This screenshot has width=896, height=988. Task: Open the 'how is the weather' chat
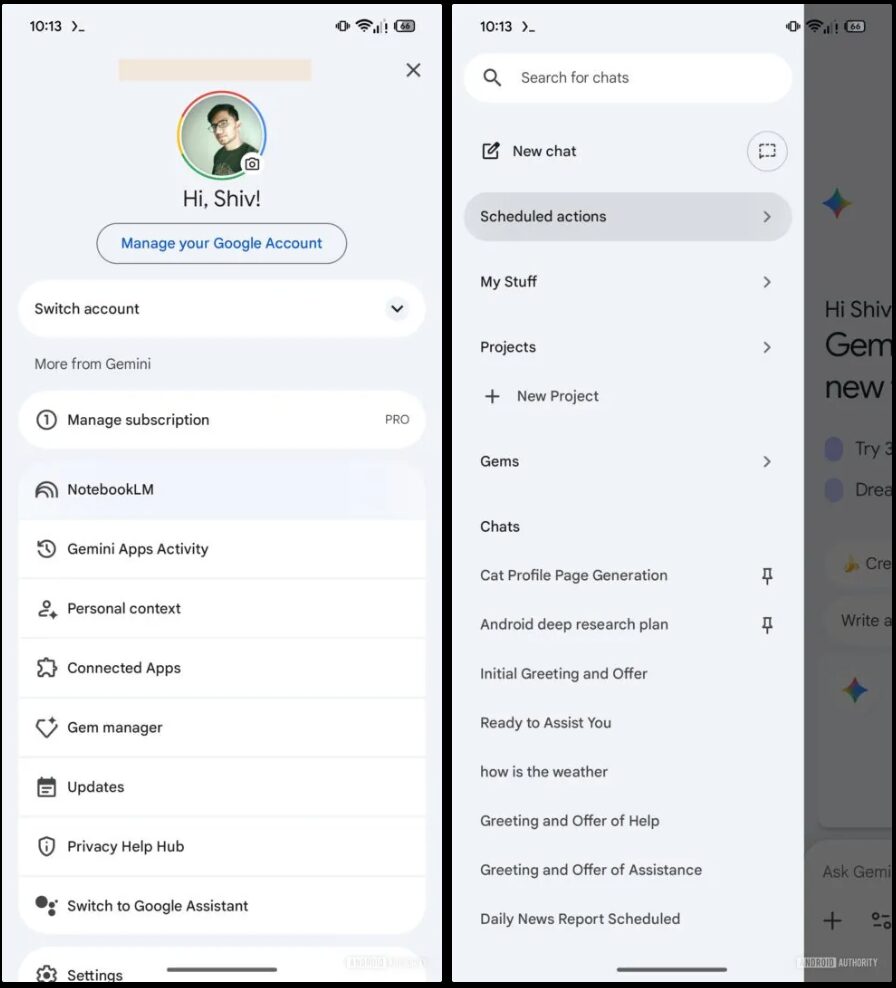pos(544,772)
